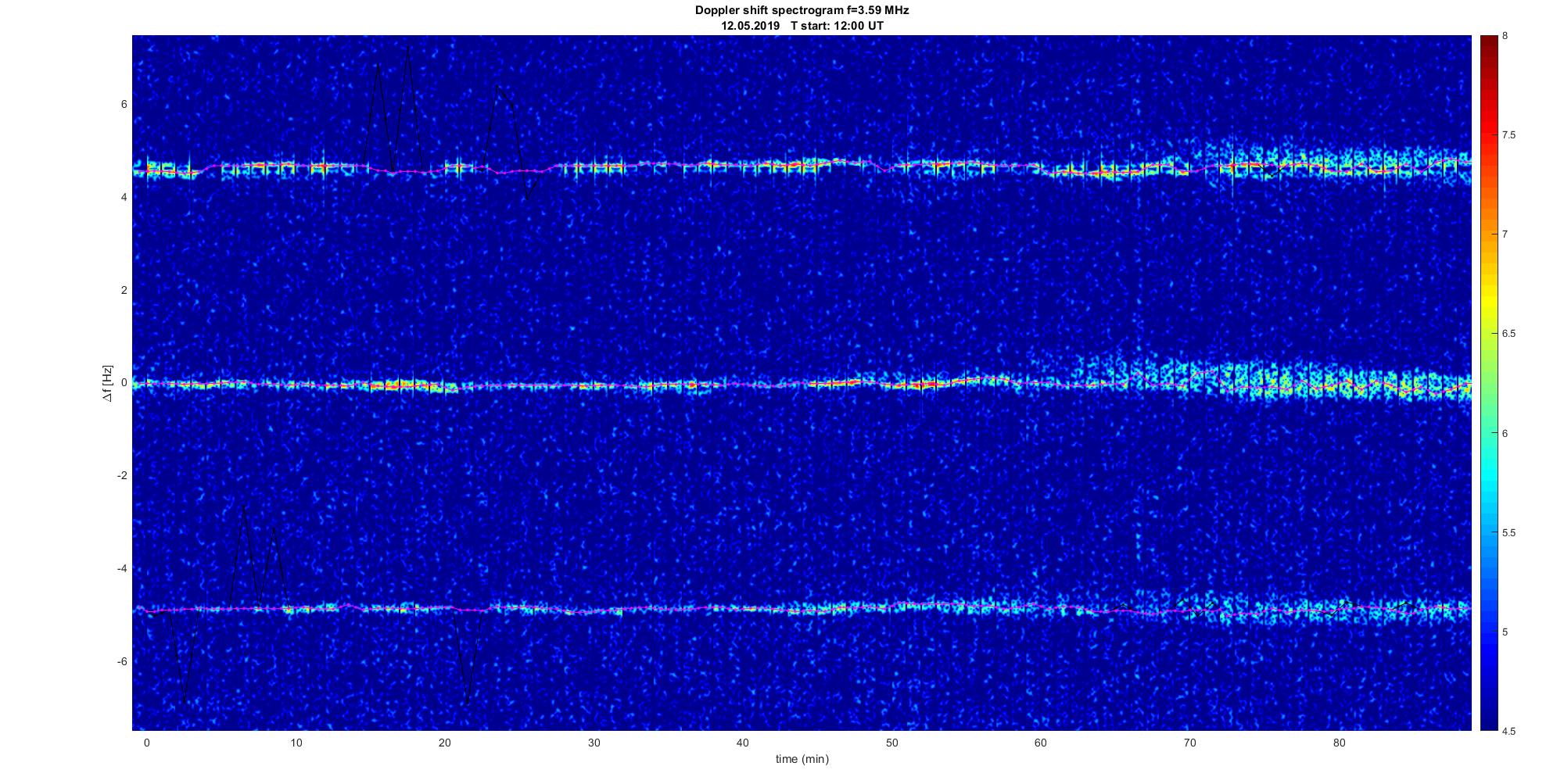1564x784 pixels.
Task: Click y-axis tick label '-6'
Action: pos(122,661)
